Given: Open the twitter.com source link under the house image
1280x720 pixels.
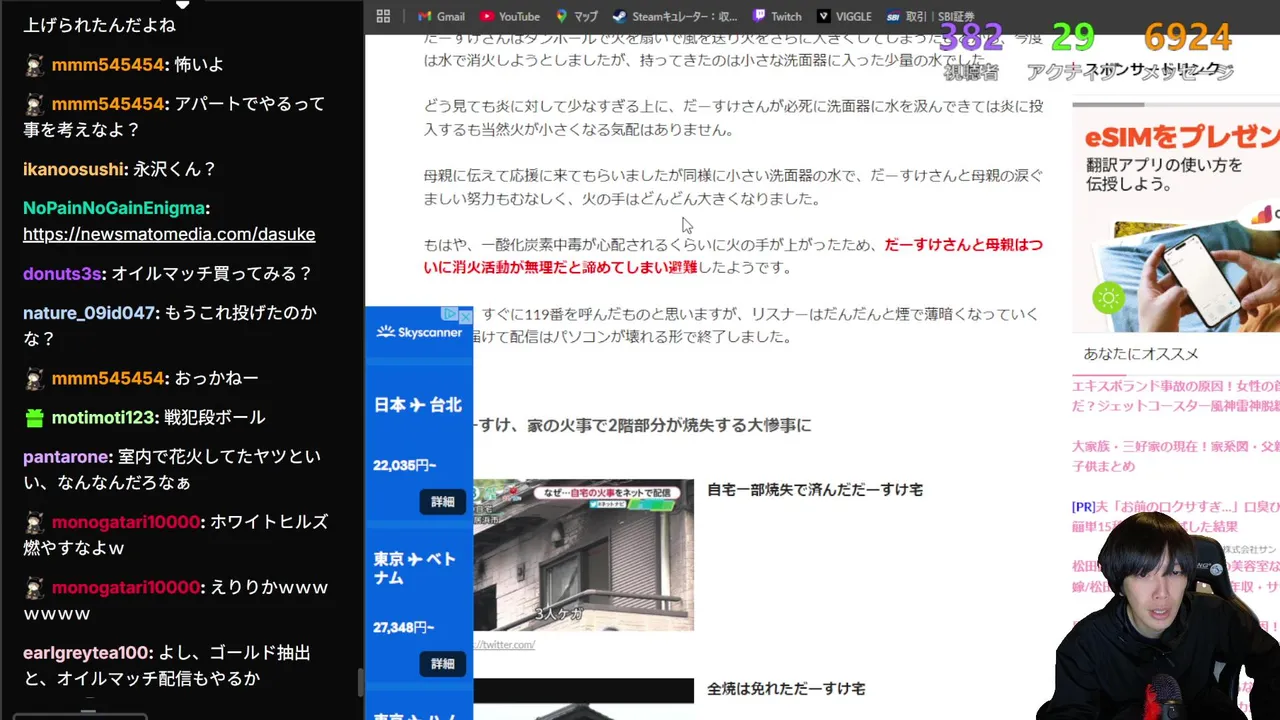Looking at the screenshot, I should pos(504,645).
